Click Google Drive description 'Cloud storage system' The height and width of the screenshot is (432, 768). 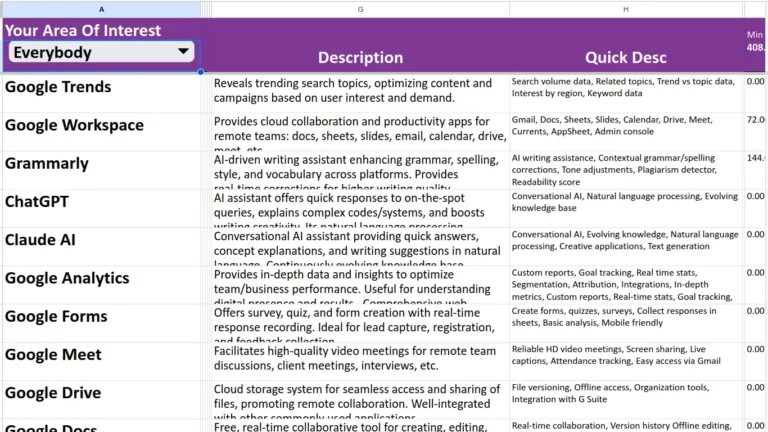(x=360, y=399)
